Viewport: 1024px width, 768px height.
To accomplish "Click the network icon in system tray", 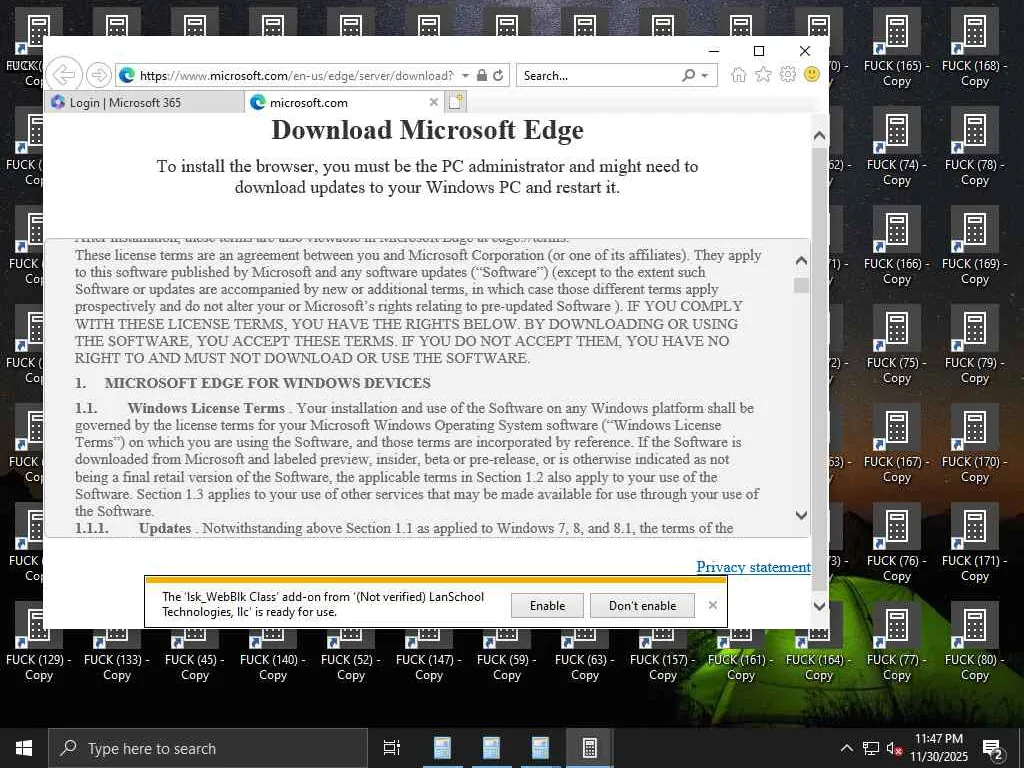I will (871, 748).
